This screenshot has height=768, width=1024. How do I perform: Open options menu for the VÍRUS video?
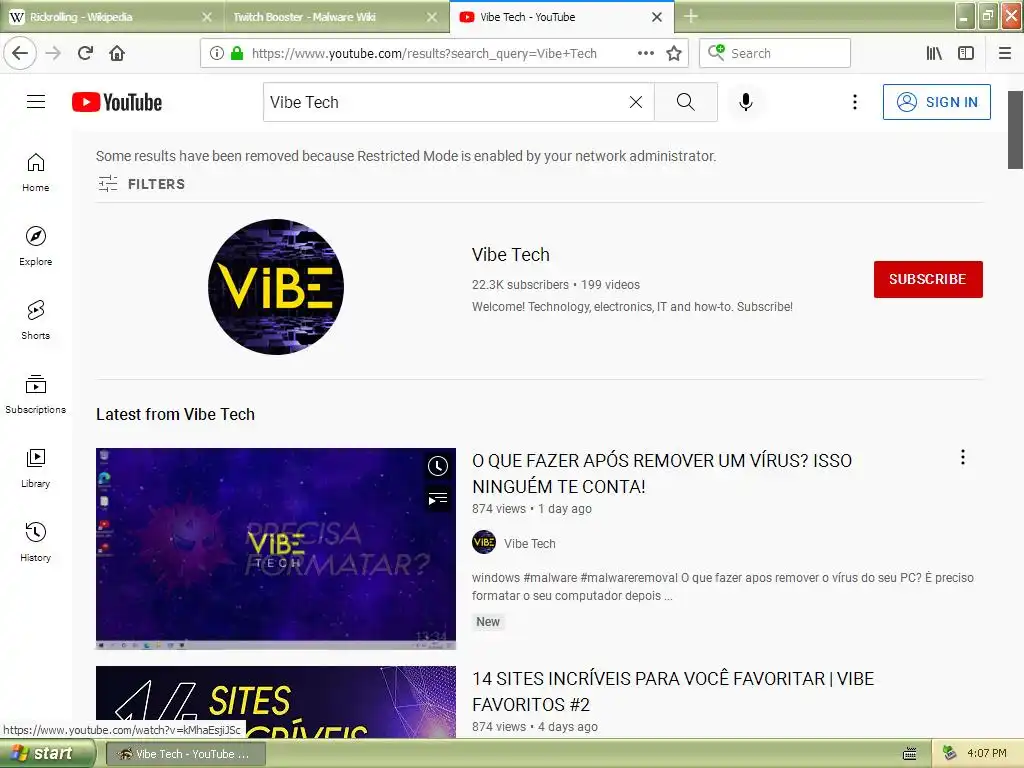pyautogui.click(x=963, y=457)
